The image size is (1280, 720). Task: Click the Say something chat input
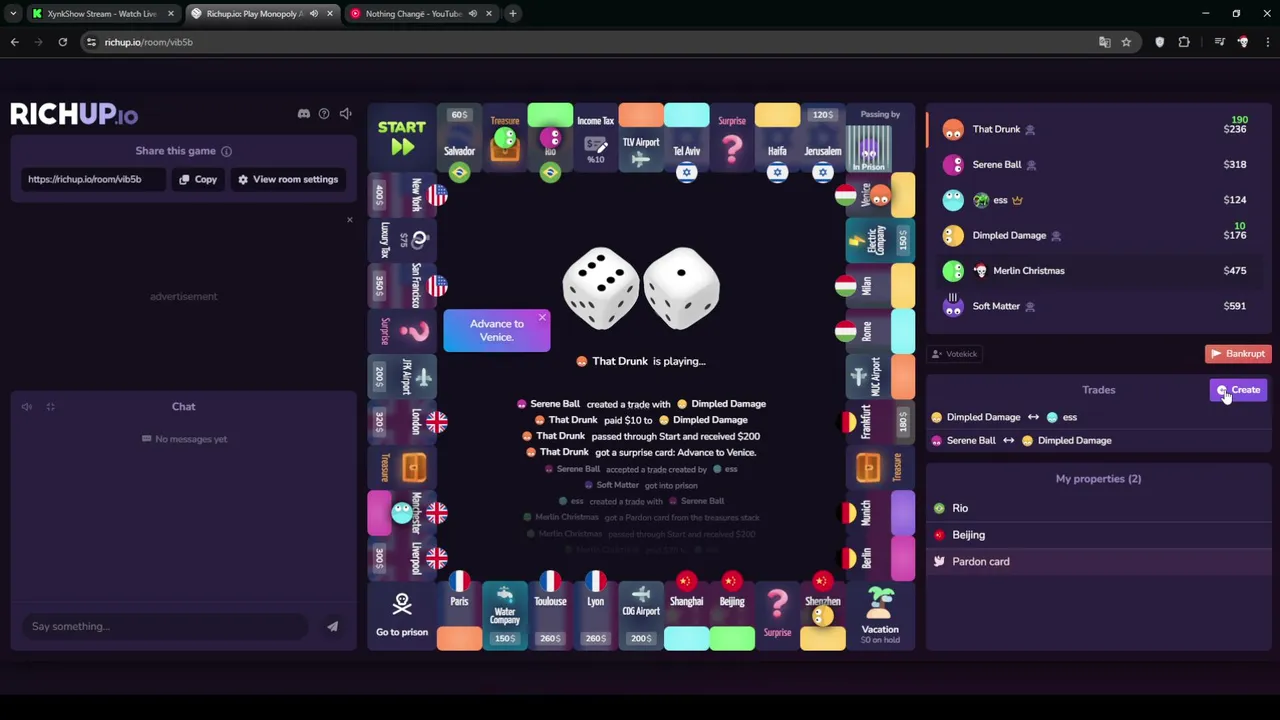tap(165, 626)
